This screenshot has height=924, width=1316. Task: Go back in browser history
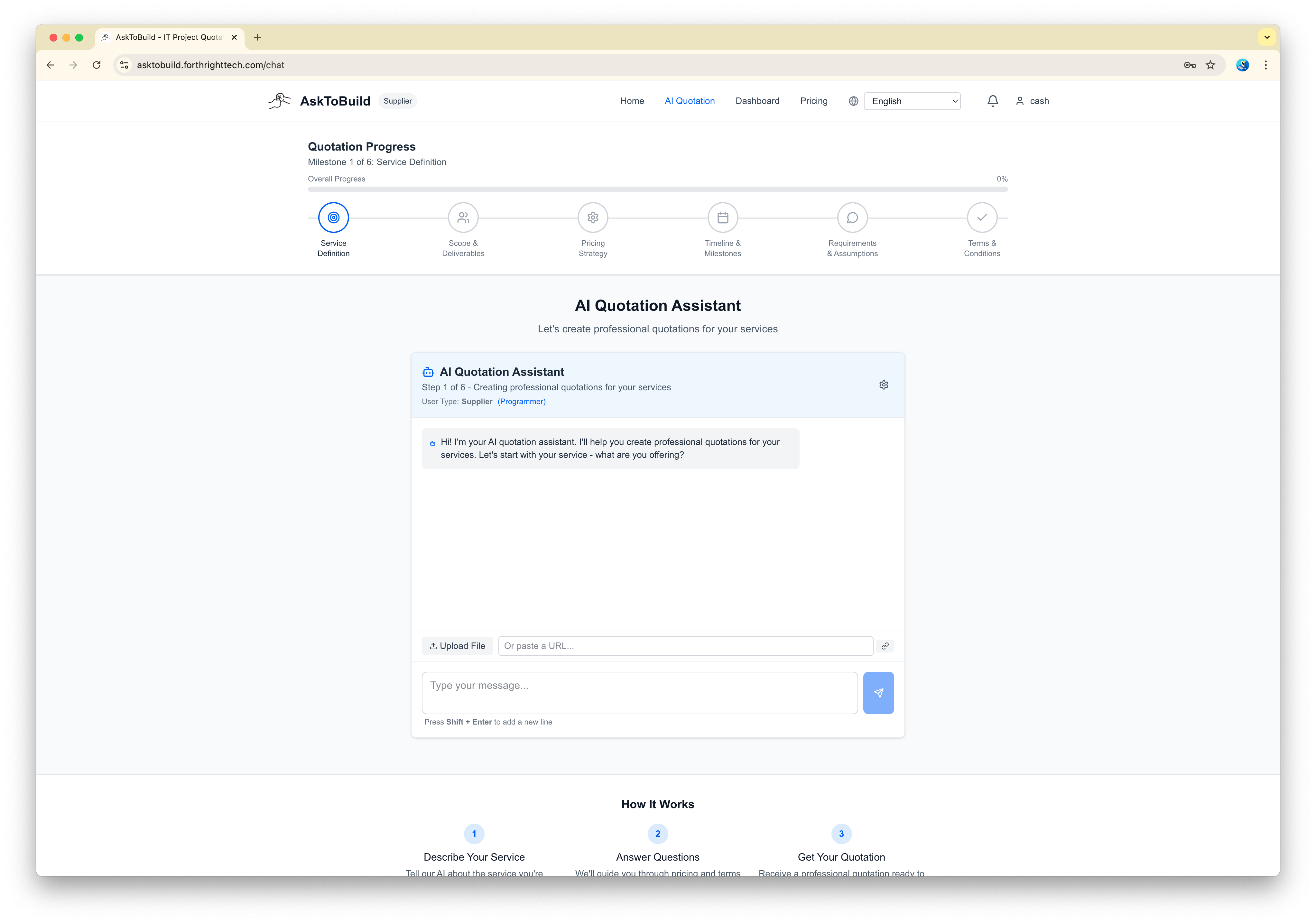point(51,65)
